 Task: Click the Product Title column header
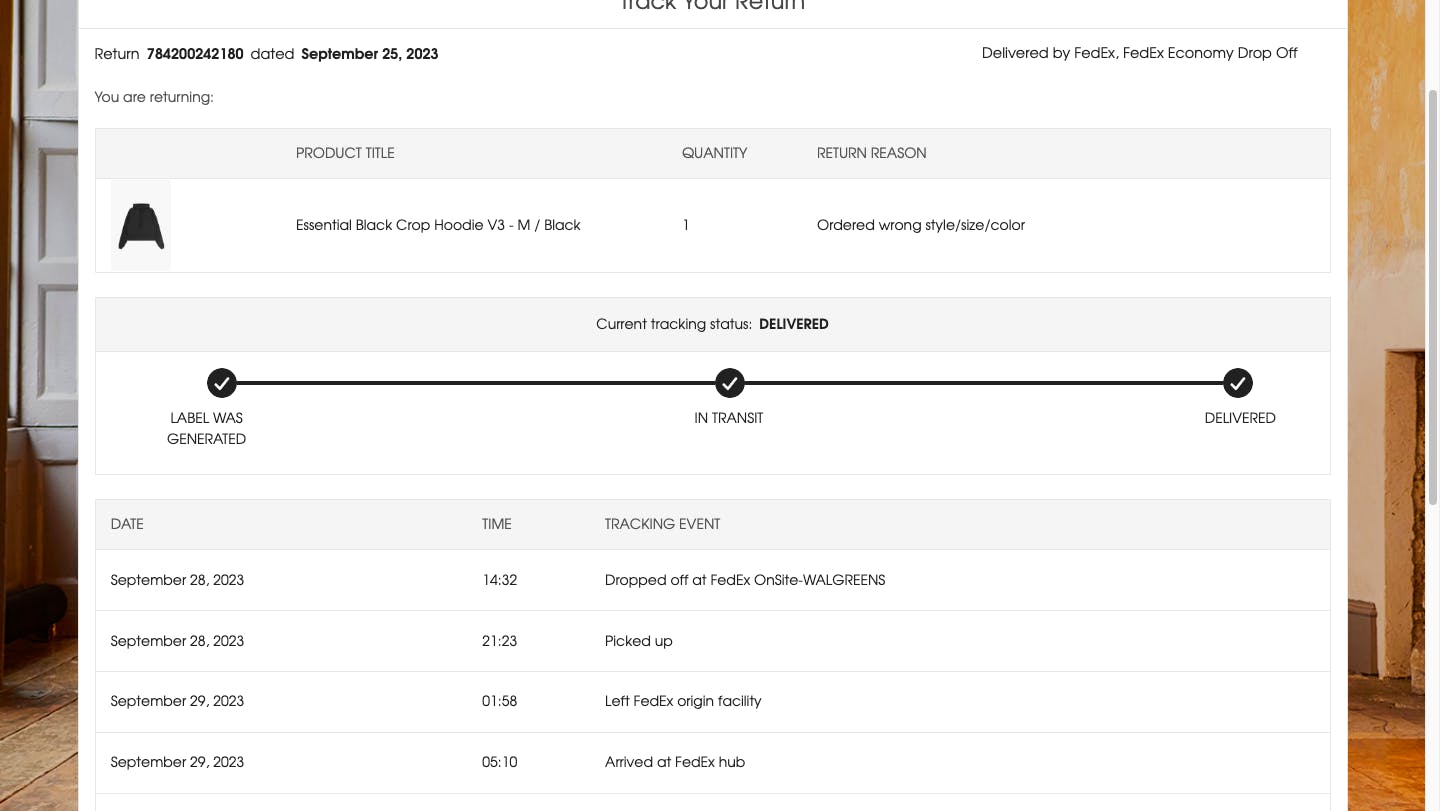click(x=345, y=153)
